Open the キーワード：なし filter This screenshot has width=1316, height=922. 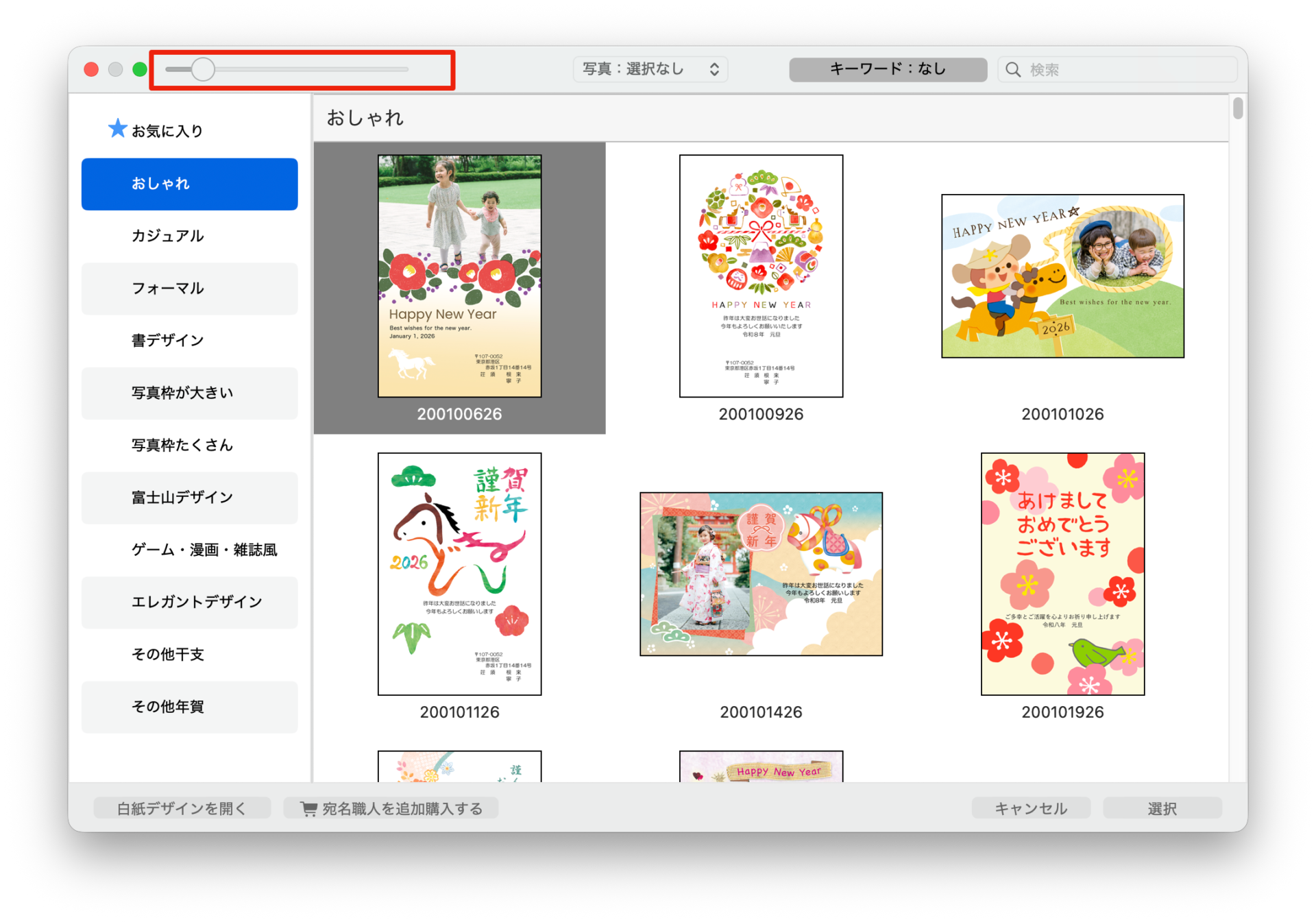888,69
